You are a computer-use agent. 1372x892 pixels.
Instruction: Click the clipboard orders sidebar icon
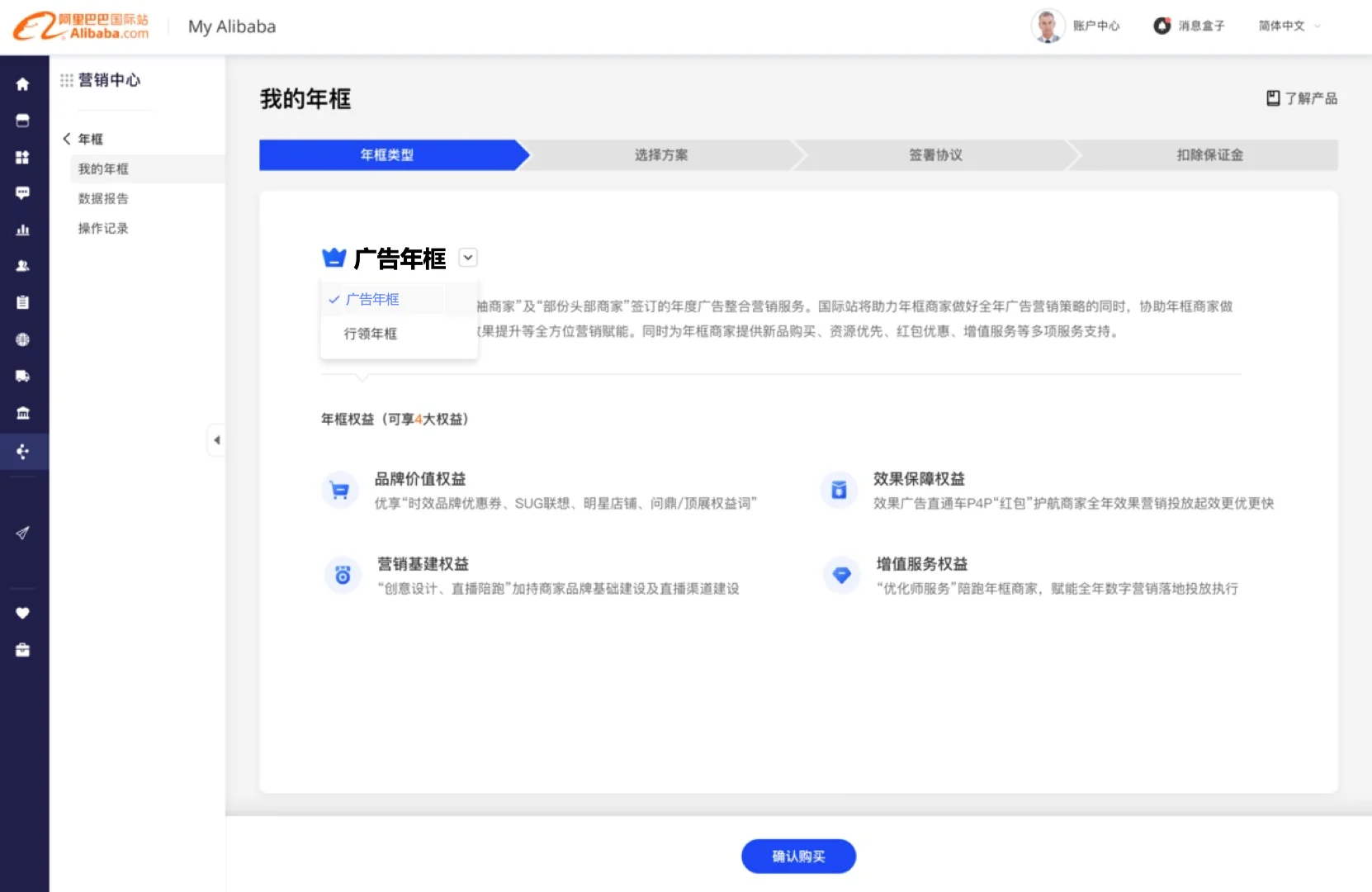pos(22,302)
